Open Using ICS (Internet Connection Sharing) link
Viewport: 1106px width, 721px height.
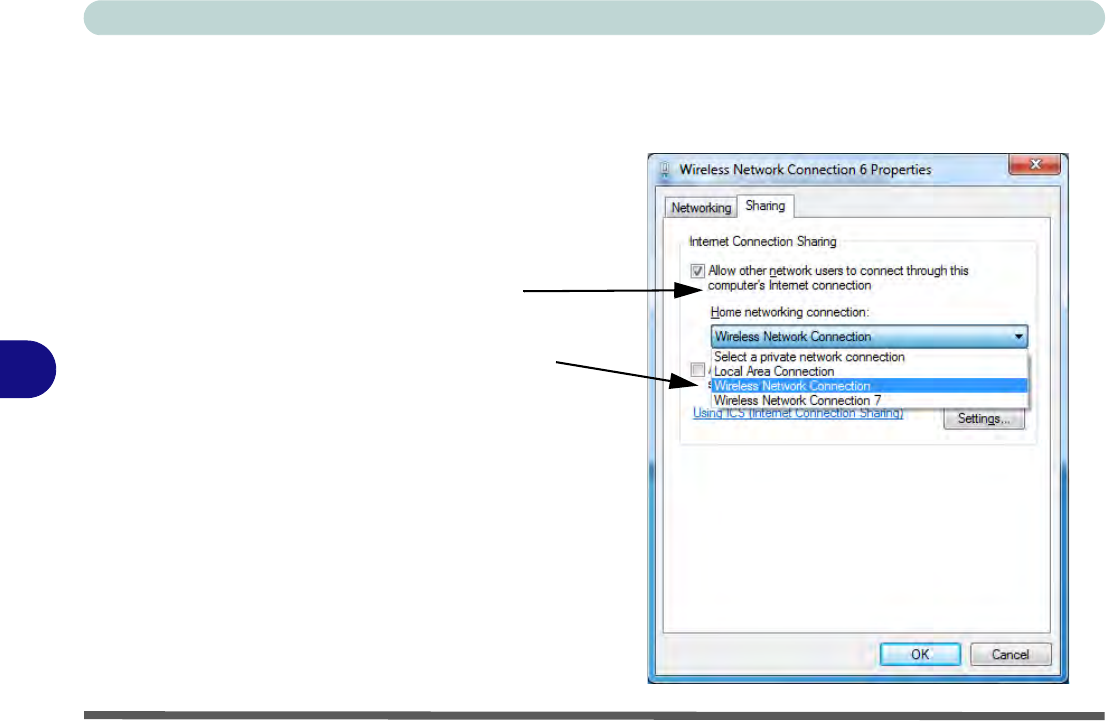(798, 414)
